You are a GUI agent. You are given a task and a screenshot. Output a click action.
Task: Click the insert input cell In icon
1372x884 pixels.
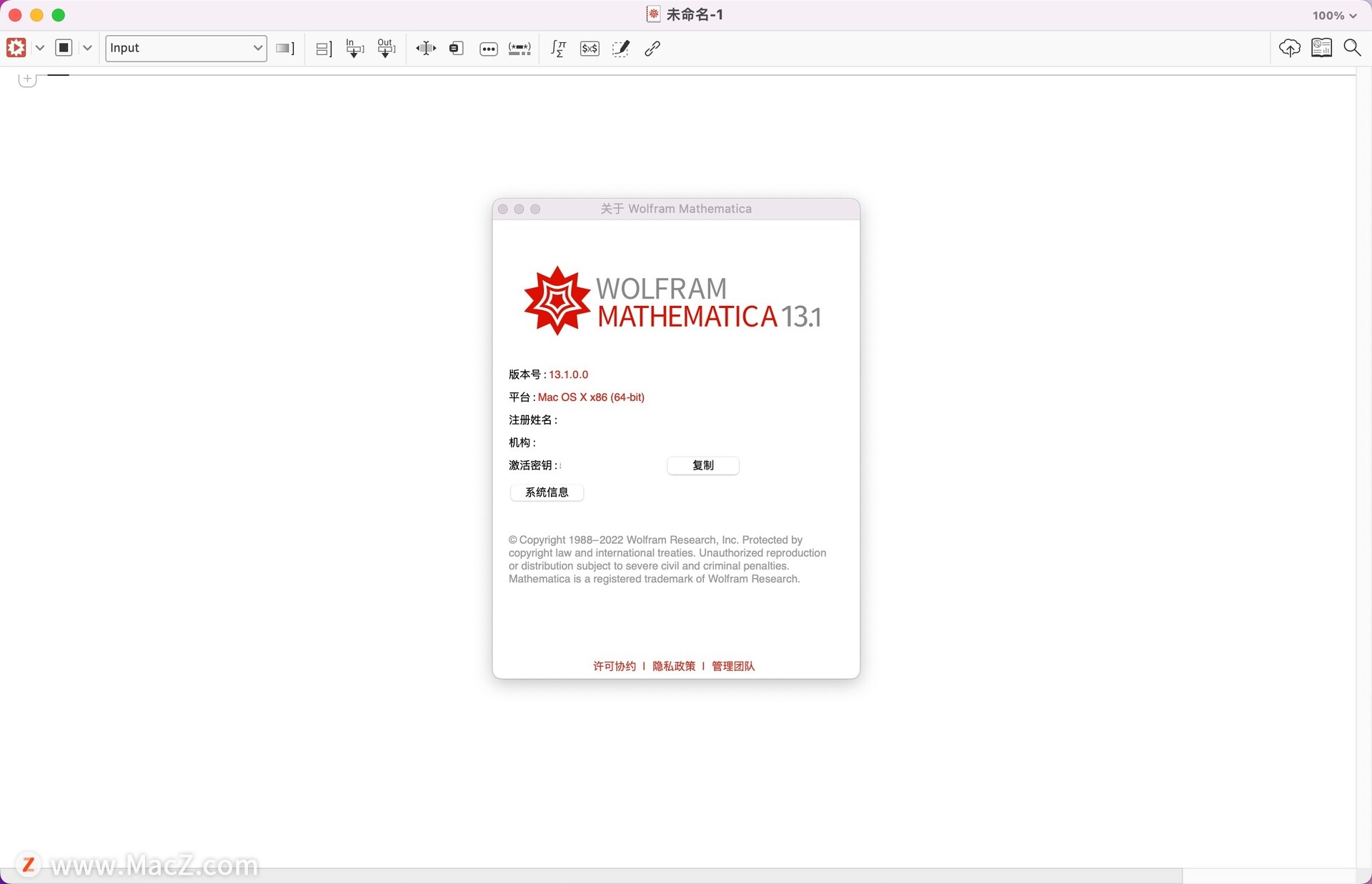coord(354,48)
